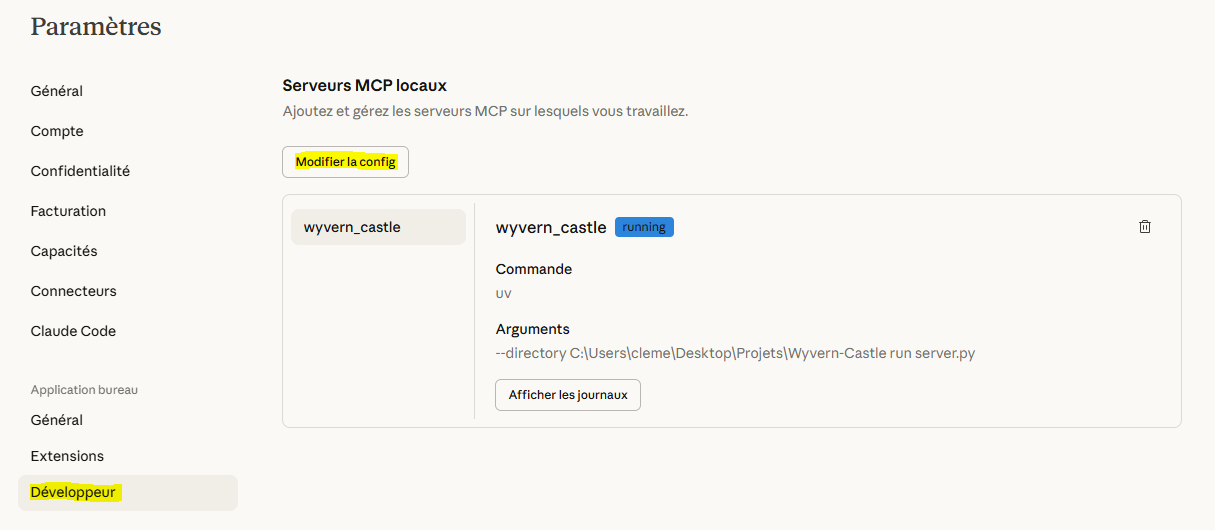Click the Modifier la config button
1215x530 pixels.
click(x=345, y=162)
